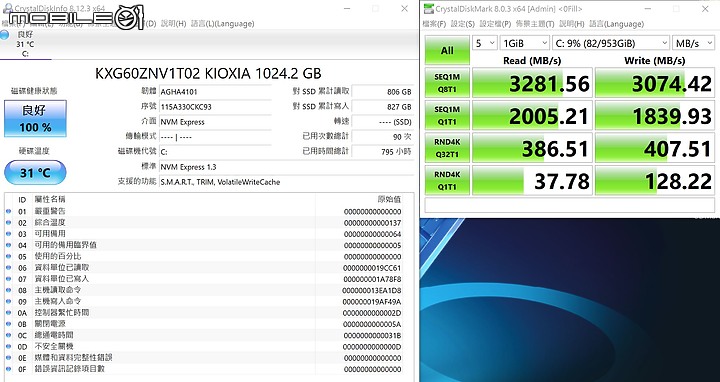Click the features field S.M.A.R.T., TRIM, VolatileWriteCache

coord(286,182)
